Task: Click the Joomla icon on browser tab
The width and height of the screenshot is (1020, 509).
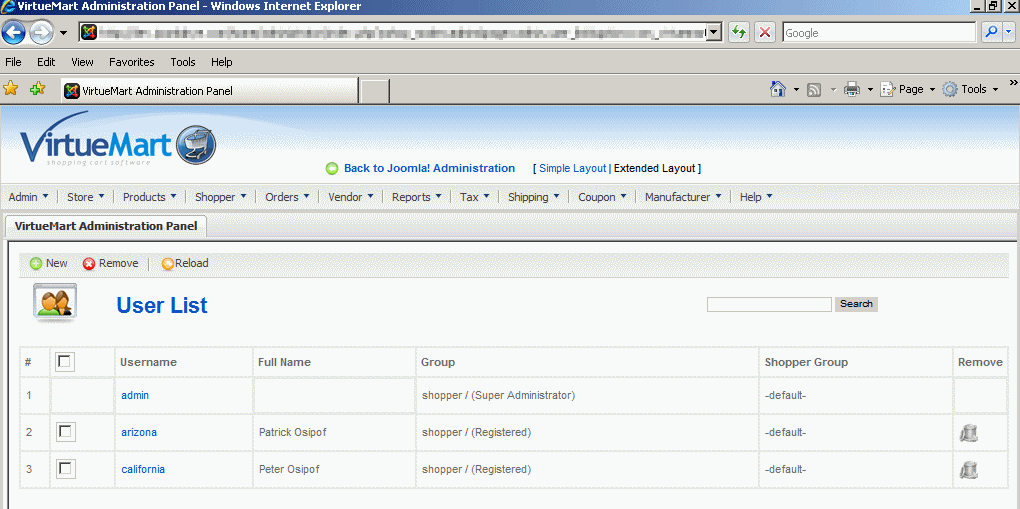Action: (72, 90)
